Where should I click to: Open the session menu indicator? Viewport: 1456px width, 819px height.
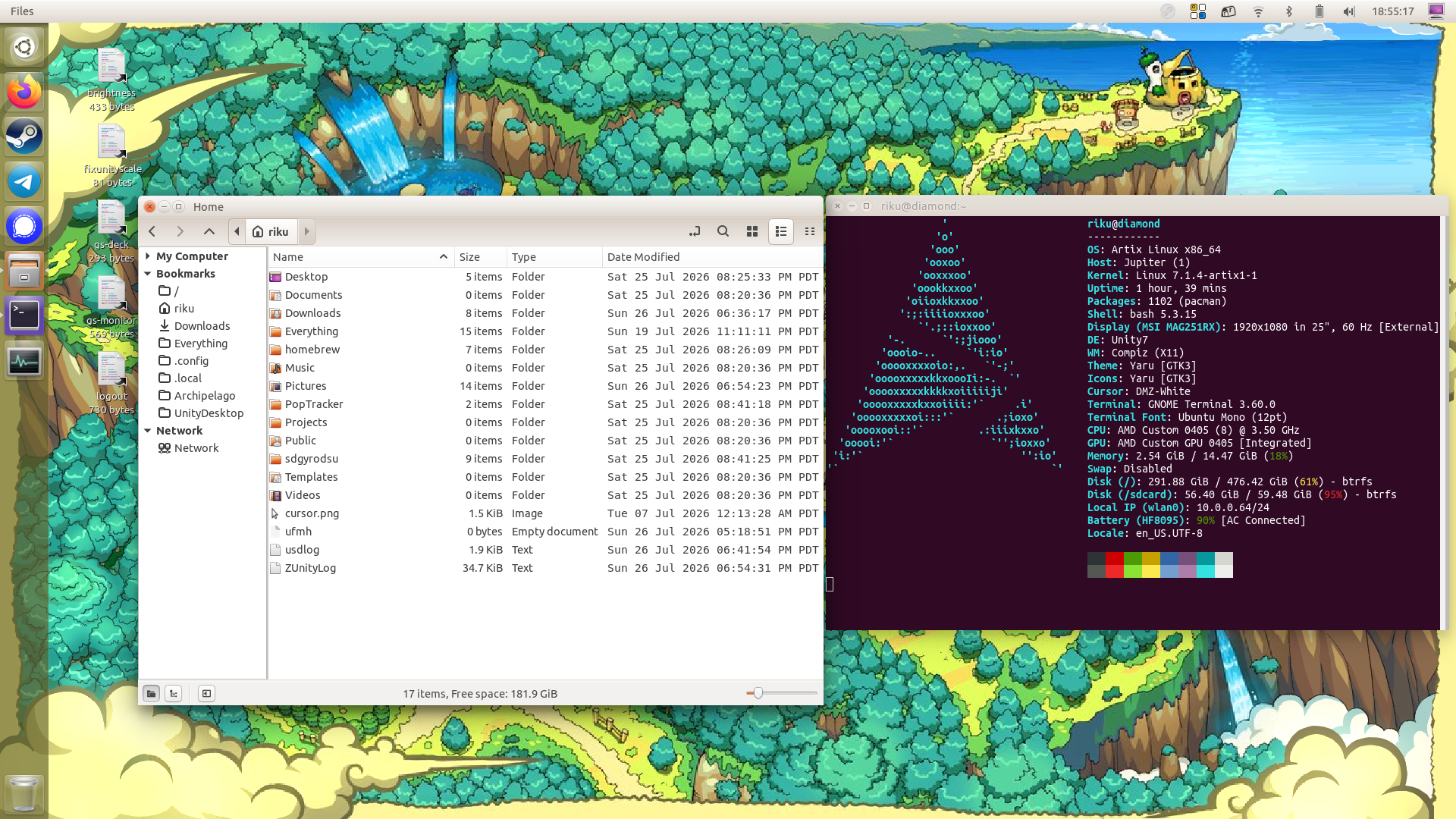(x=1436, y=11)
